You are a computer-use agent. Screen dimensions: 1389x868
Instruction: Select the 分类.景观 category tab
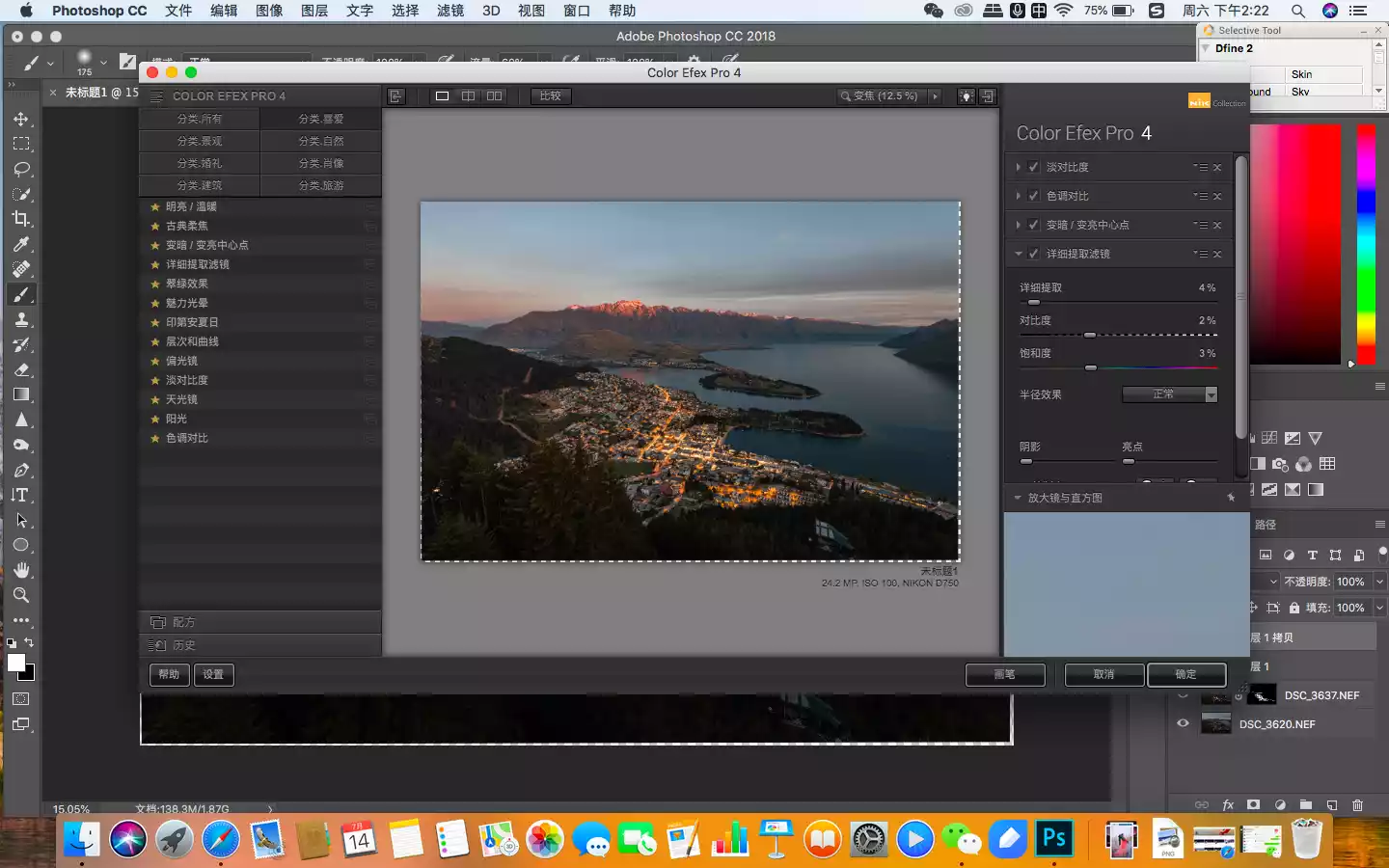200,141
